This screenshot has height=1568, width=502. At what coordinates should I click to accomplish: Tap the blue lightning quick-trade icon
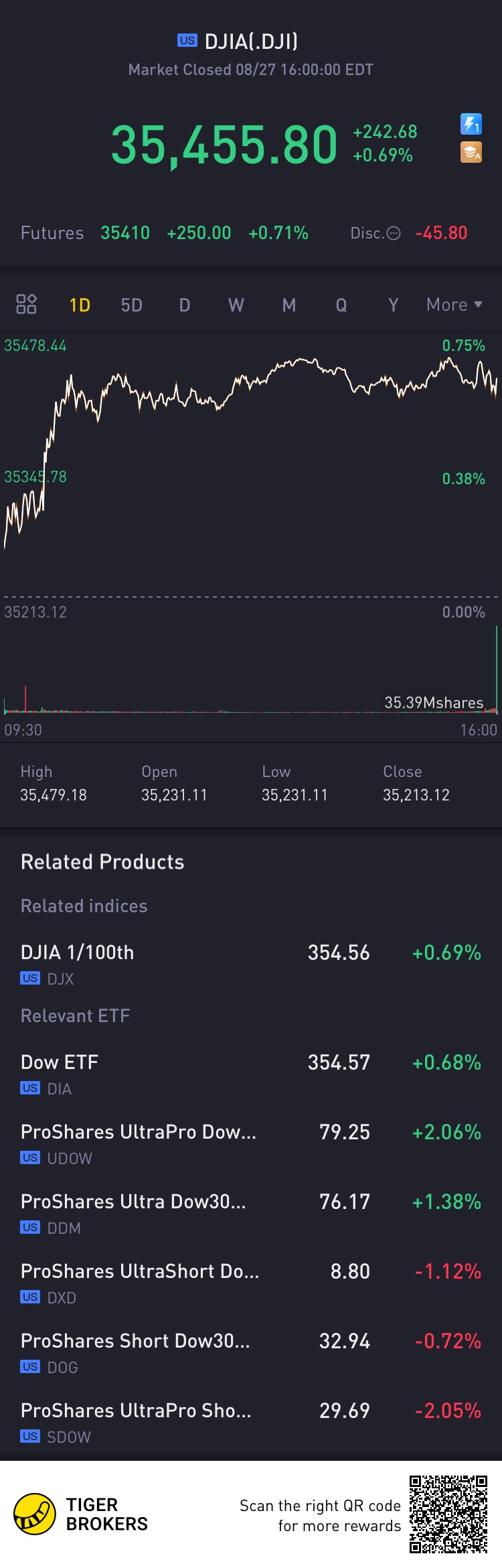[x=471, y=124]
